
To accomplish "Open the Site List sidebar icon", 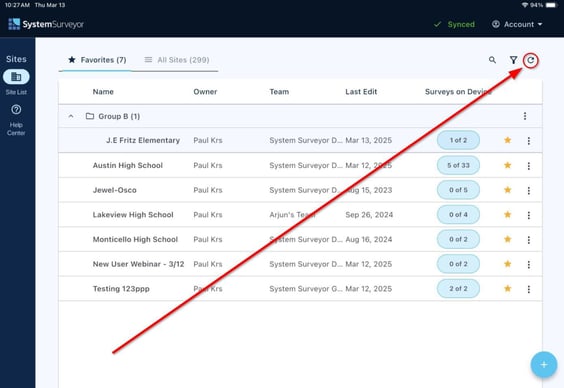I will (16, 77).
